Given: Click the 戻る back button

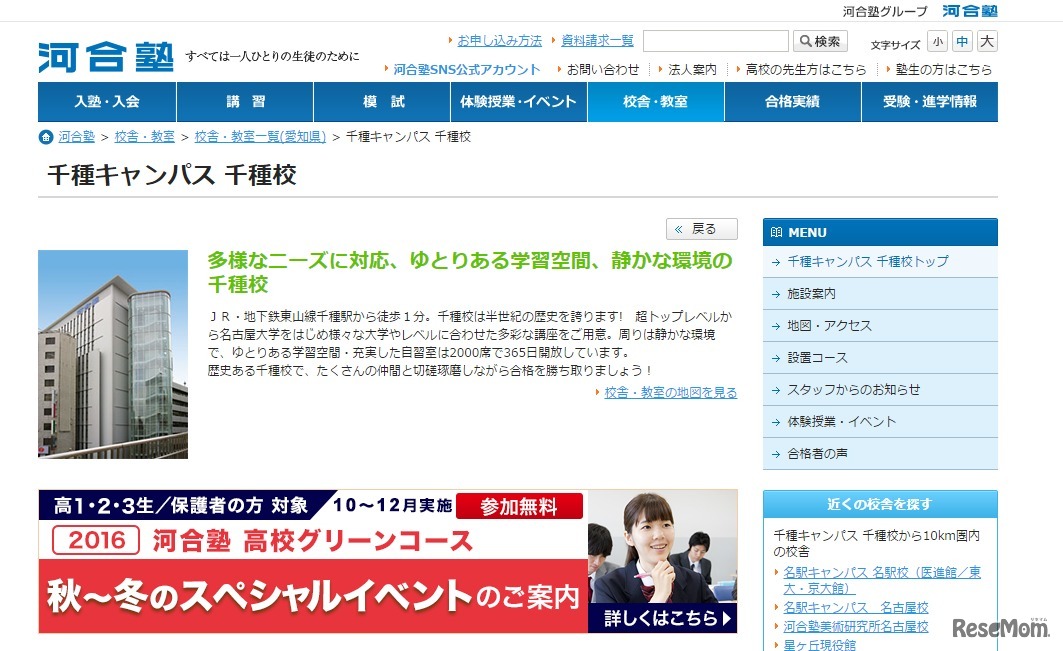Looking at the screenshot, I should click(702, 229).
